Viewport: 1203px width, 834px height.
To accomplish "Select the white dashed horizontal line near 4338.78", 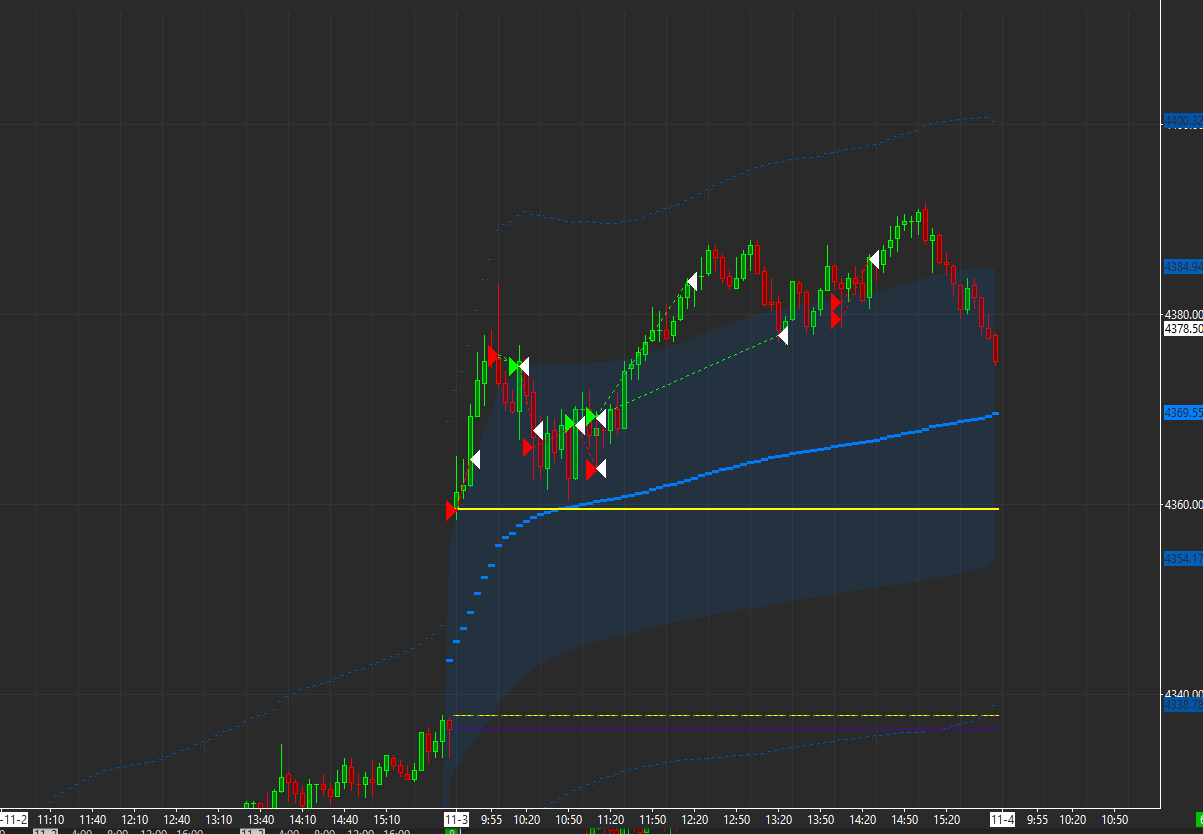I will (725, 715).
